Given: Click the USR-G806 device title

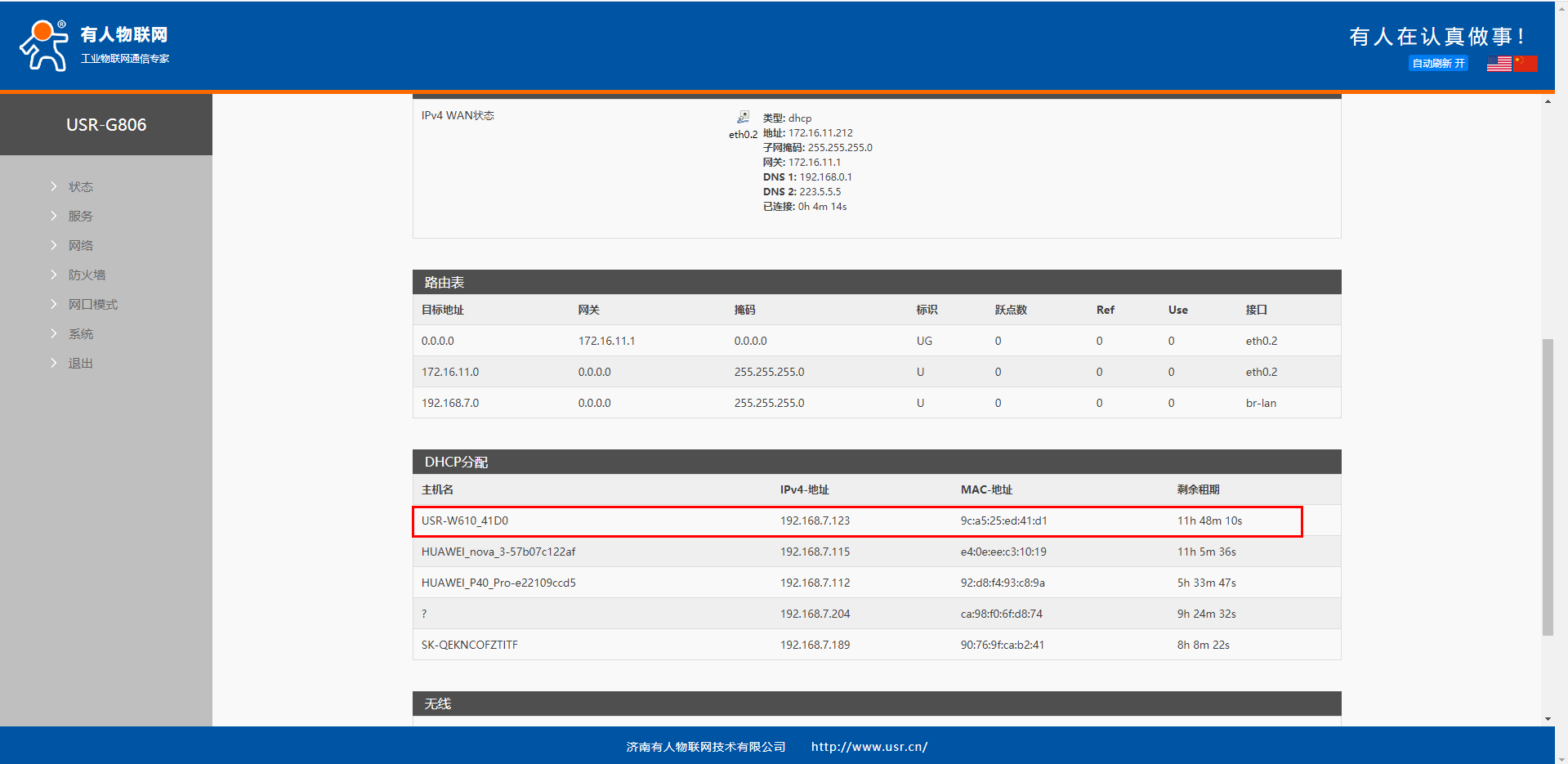Looking at the screenshot, I should click(106, 125).
